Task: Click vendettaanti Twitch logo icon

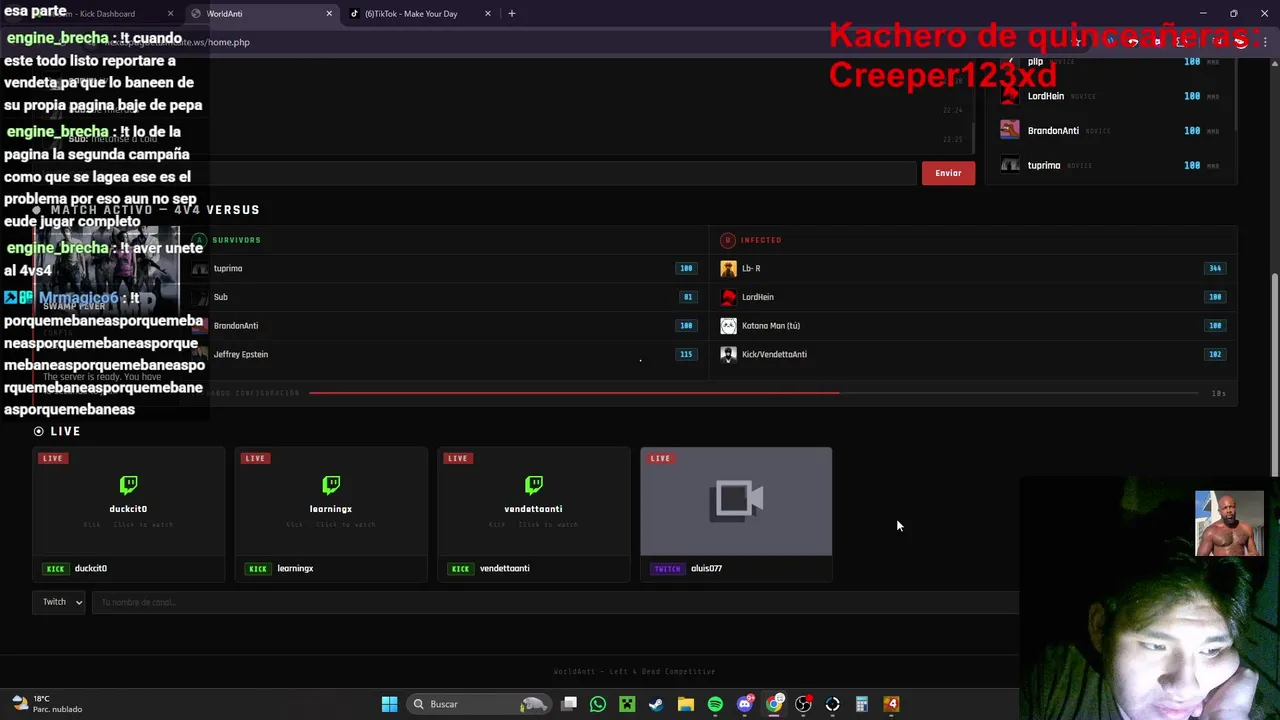Action: pyautogui.click(x=533, y=485)
